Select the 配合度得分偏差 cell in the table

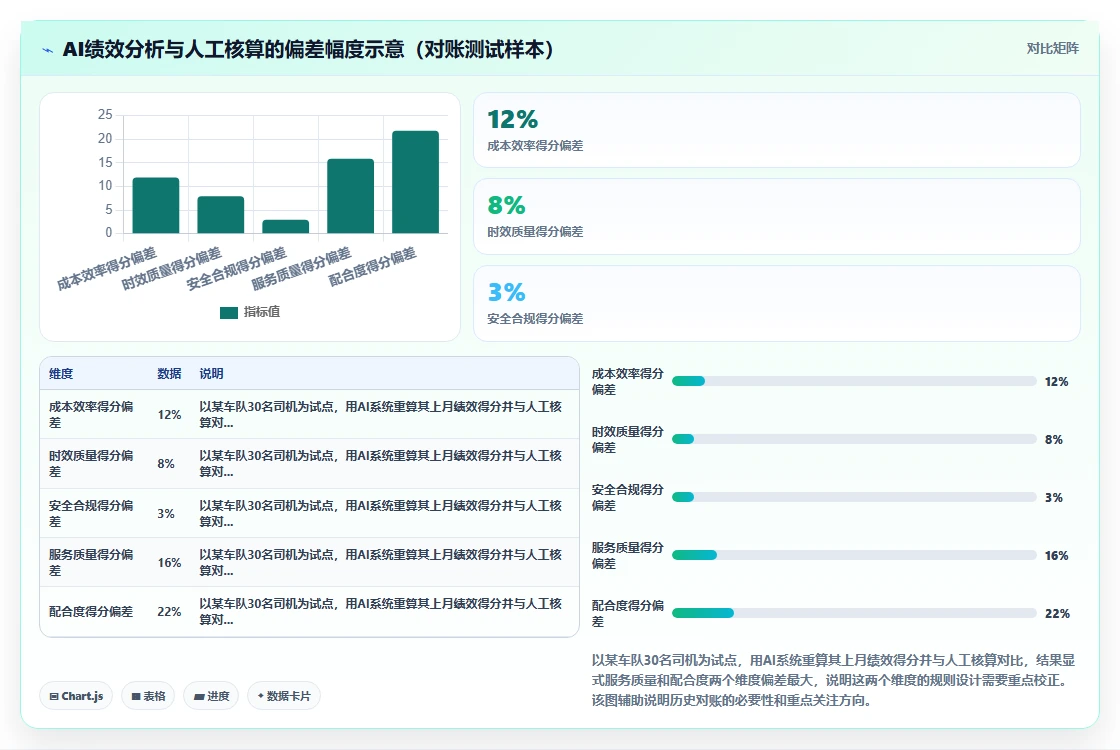[91, 612]
